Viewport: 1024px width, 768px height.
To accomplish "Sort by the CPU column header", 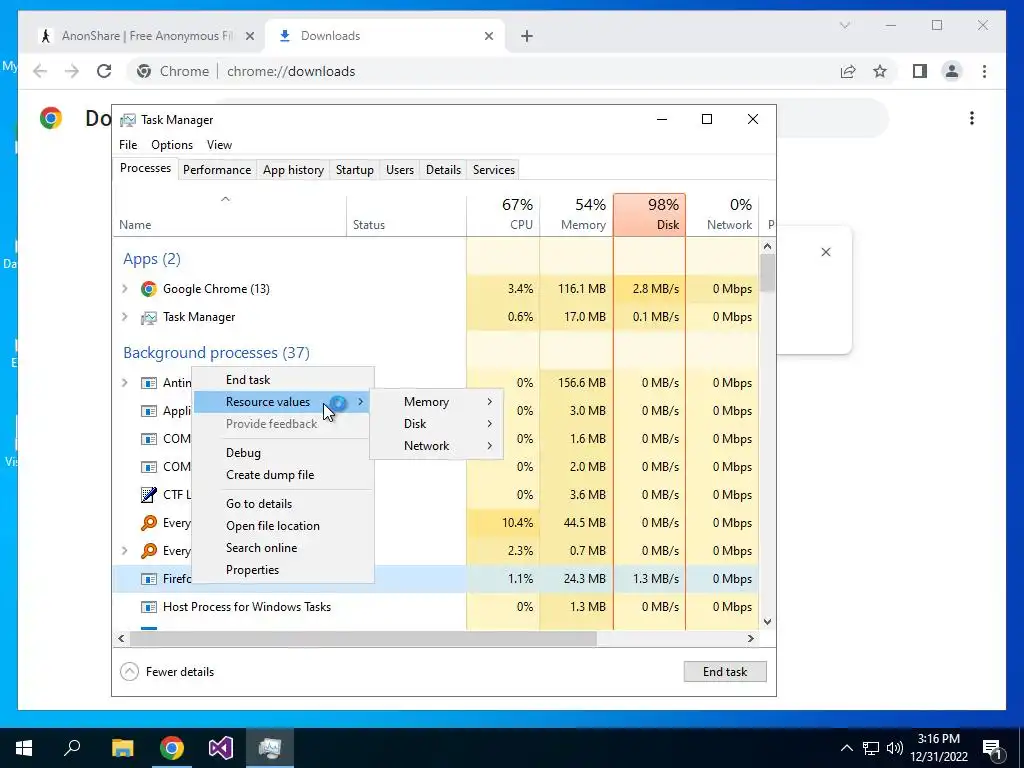I will [504, 214].
